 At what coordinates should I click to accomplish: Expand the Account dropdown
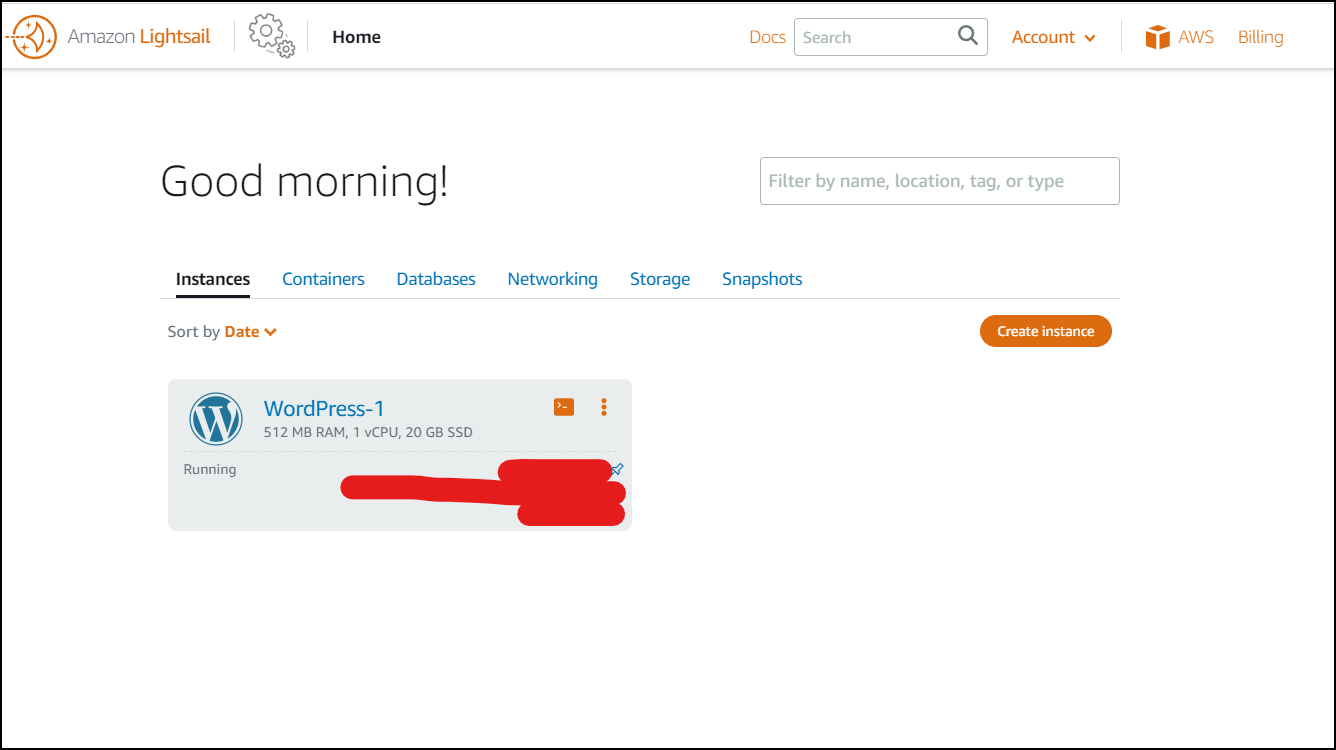pos(1054,37)
